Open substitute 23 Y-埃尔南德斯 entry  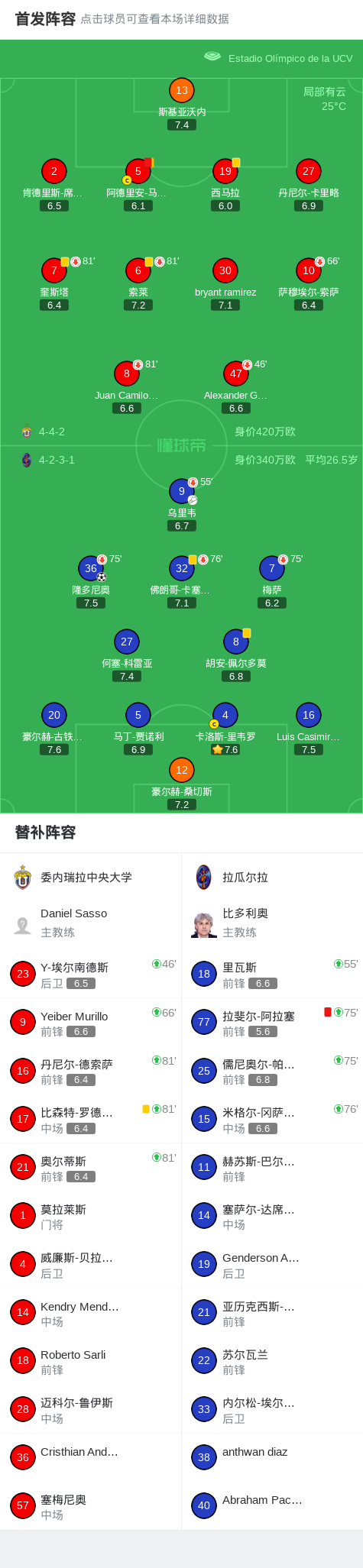(x=91, y=975)
